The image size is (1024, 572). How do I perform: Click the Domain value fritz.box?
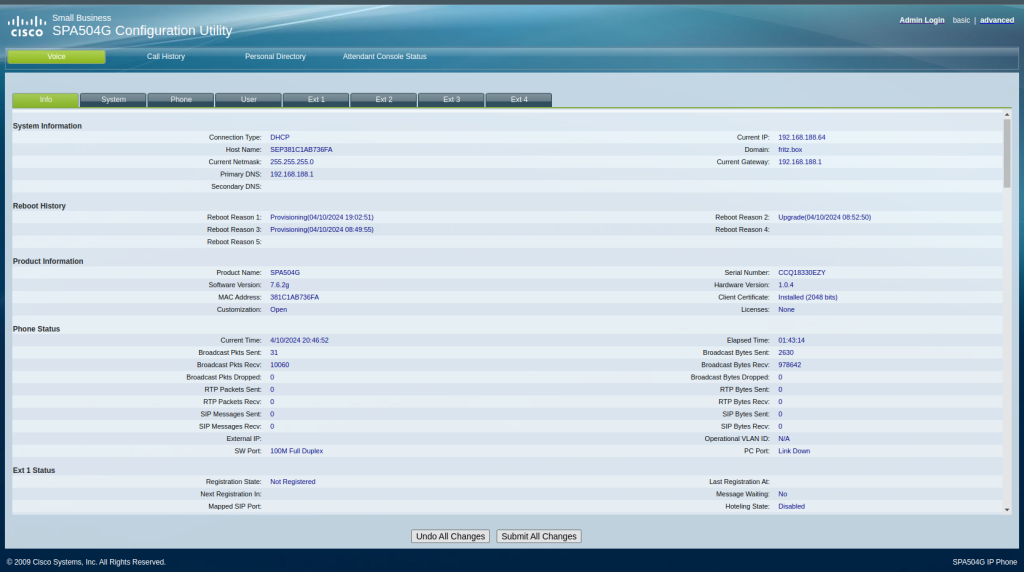[790, 150]
